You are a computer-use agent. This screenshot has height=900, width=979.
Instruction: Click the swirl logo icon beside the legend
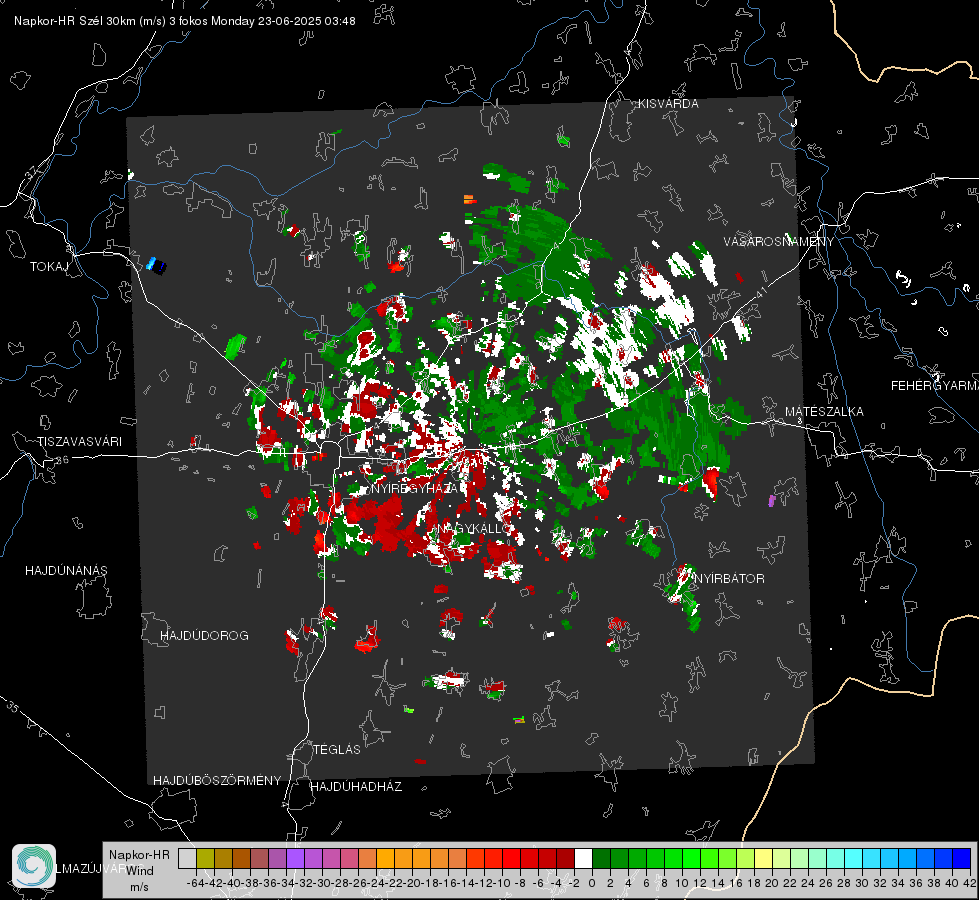coord(34,866)
